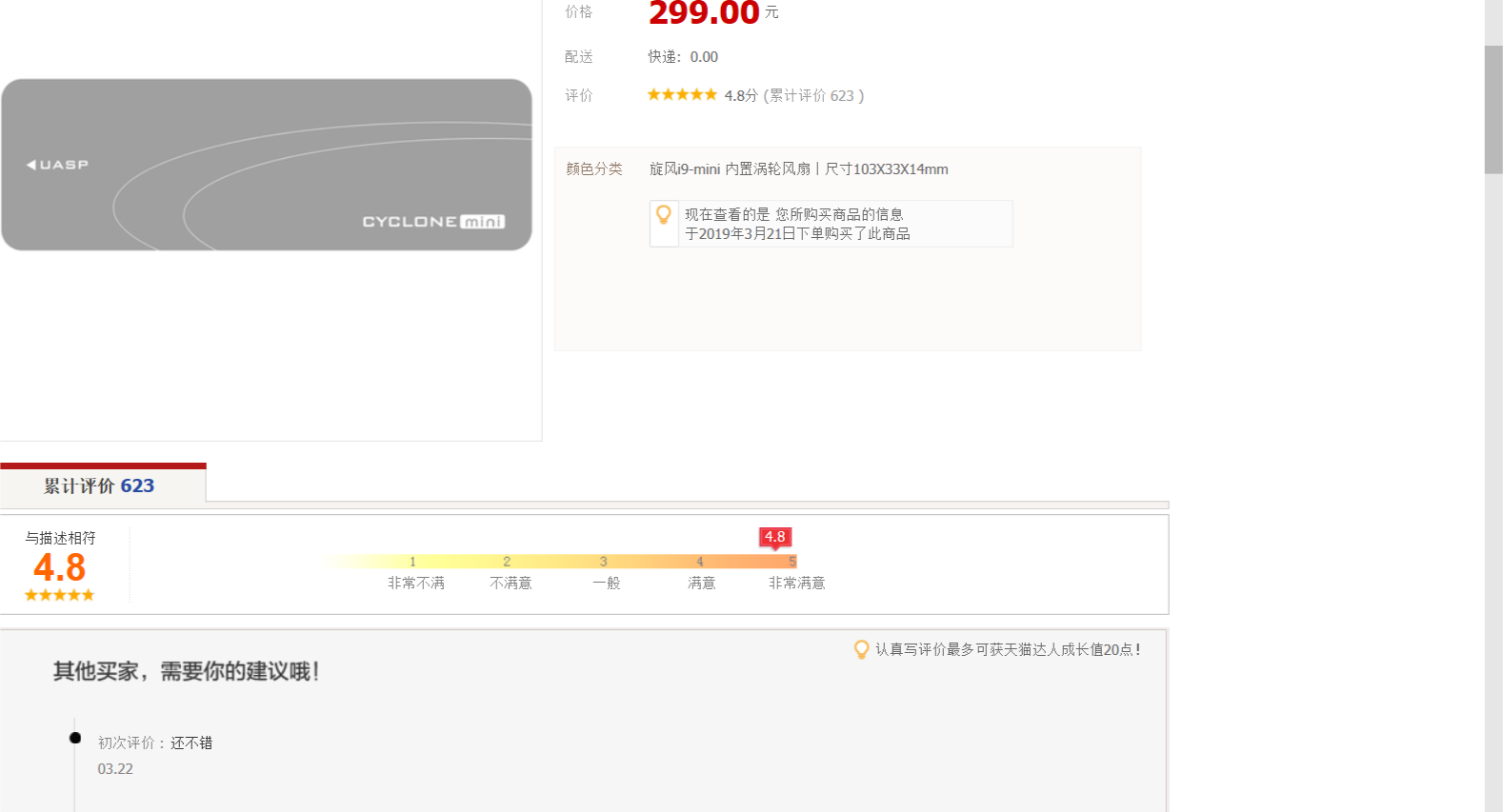The image size is (1503, 812).
Task: Click the lightbulb icon in the purchase notice
Action: (x=664, y=215)
